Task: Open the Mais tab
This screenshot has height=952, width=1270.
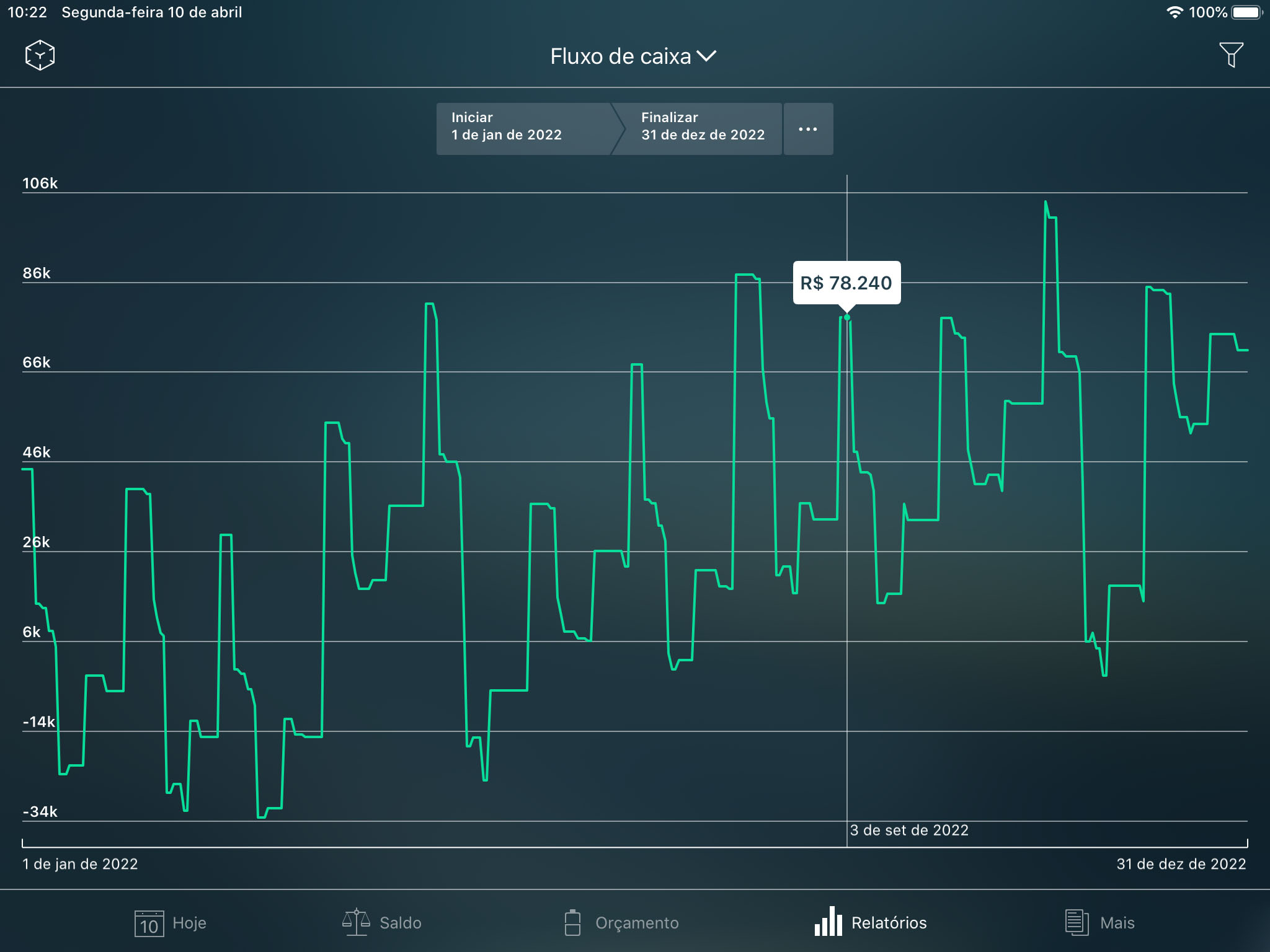Action: [1099, 923]
